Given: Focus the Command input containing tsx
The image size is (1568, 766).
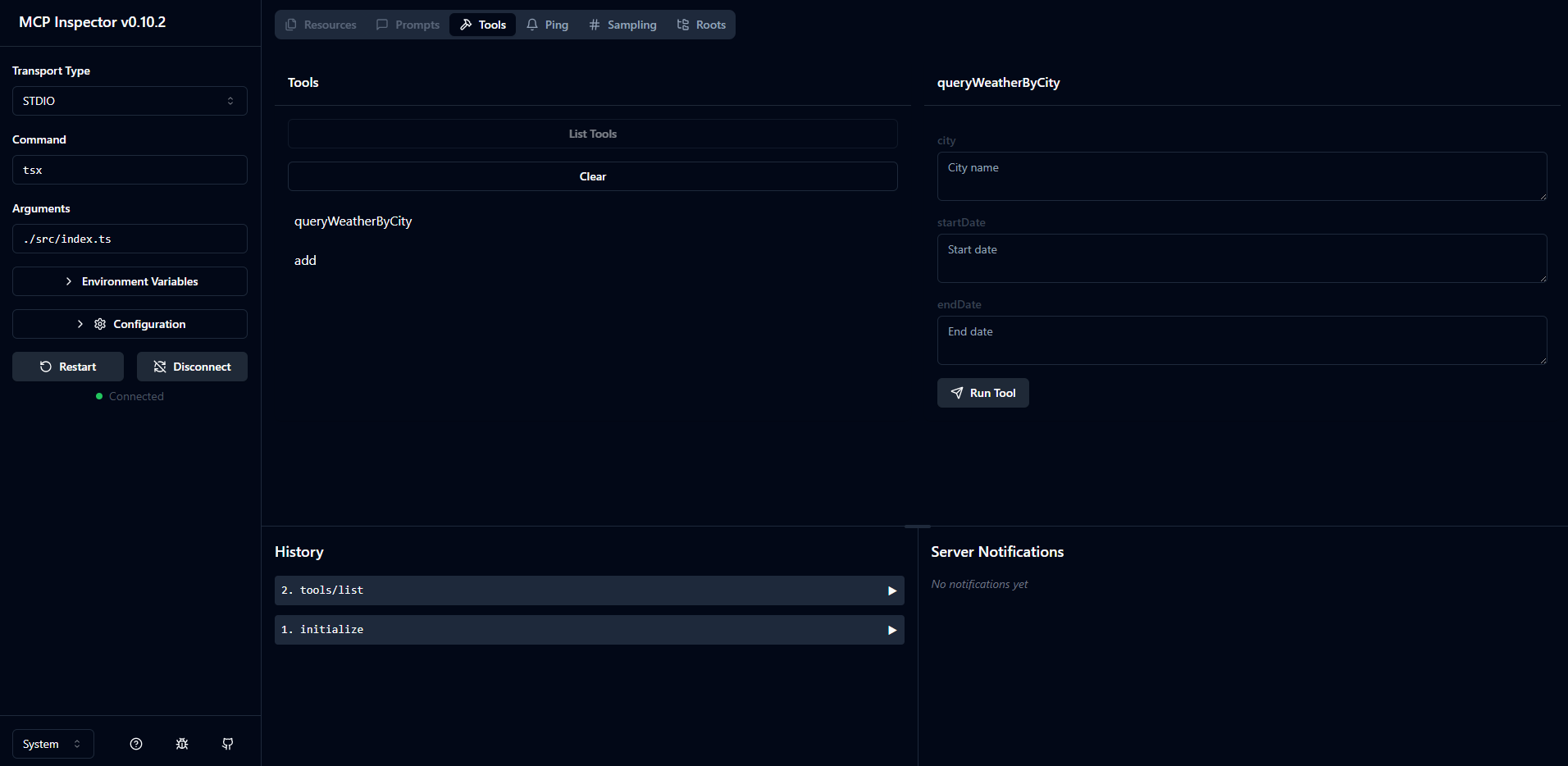Looking at the screenshot, I should [x=130, y=170].
